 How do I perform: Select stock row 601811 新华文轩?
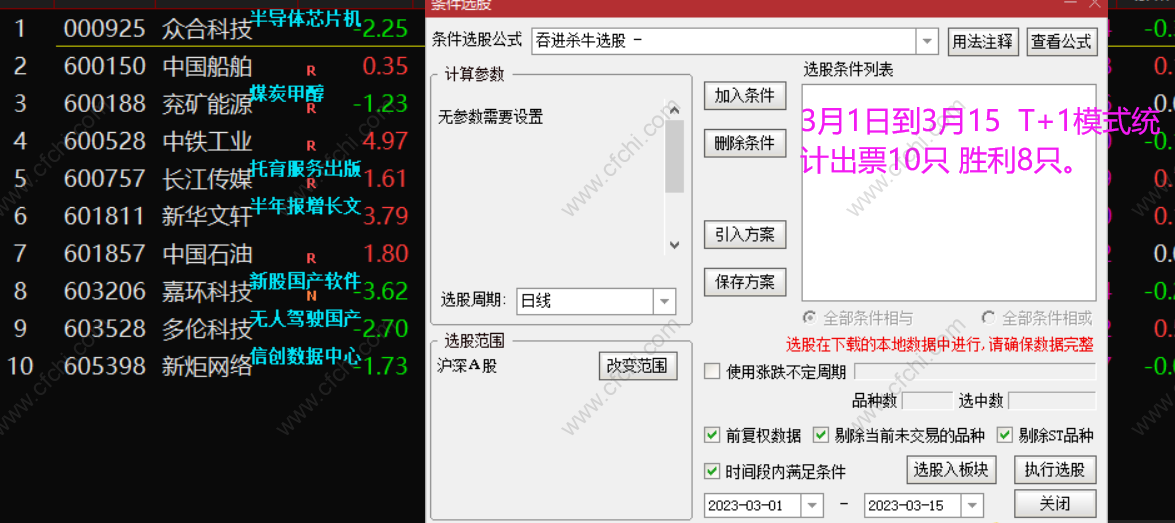(x=210, y=216)
